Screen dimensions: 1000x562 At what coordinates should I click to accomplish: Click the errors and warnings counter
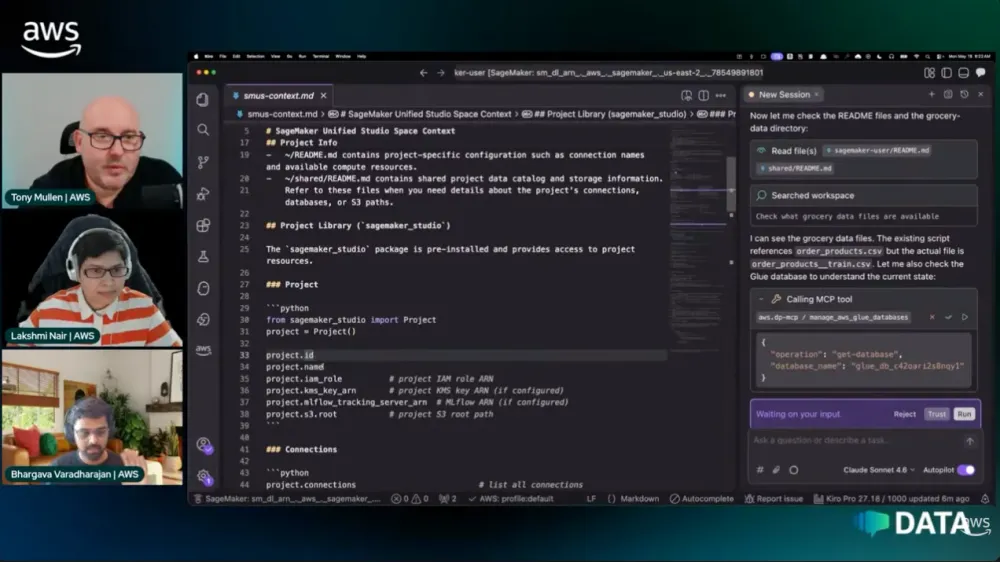[410, 499]
